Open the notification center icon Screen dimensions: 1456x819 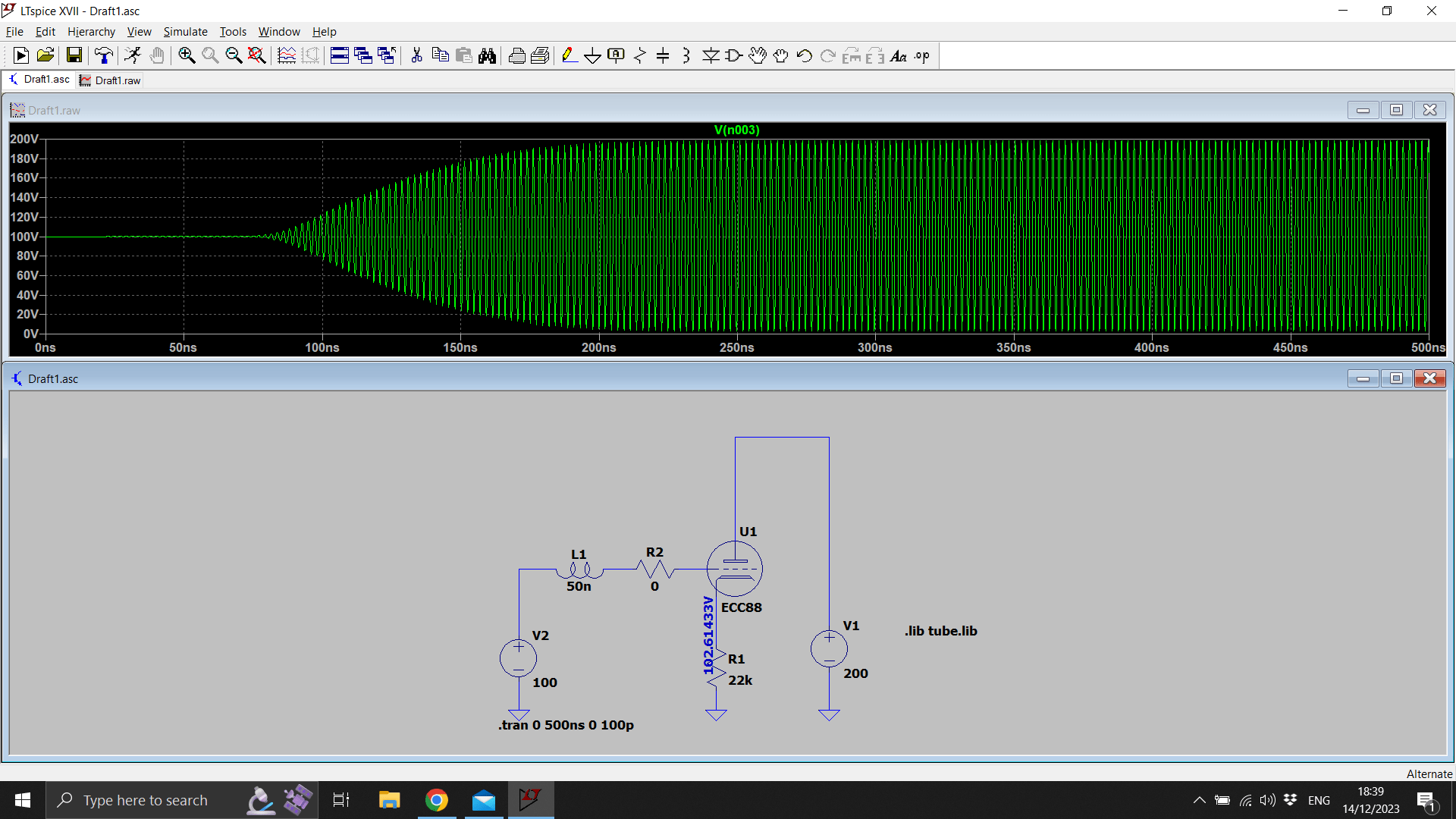coord(1426,801)
